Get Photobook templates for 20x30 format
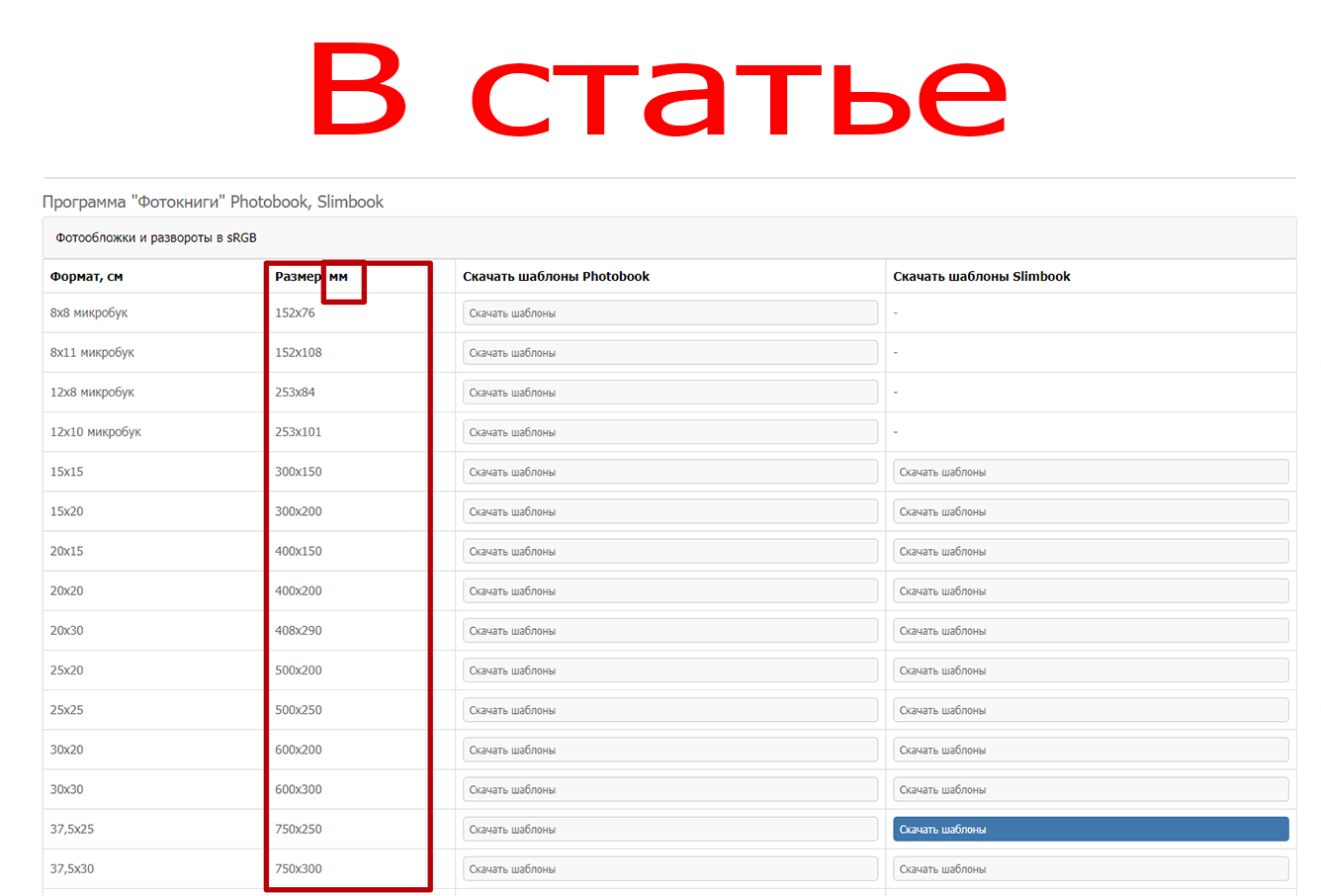 click(669, 631)
